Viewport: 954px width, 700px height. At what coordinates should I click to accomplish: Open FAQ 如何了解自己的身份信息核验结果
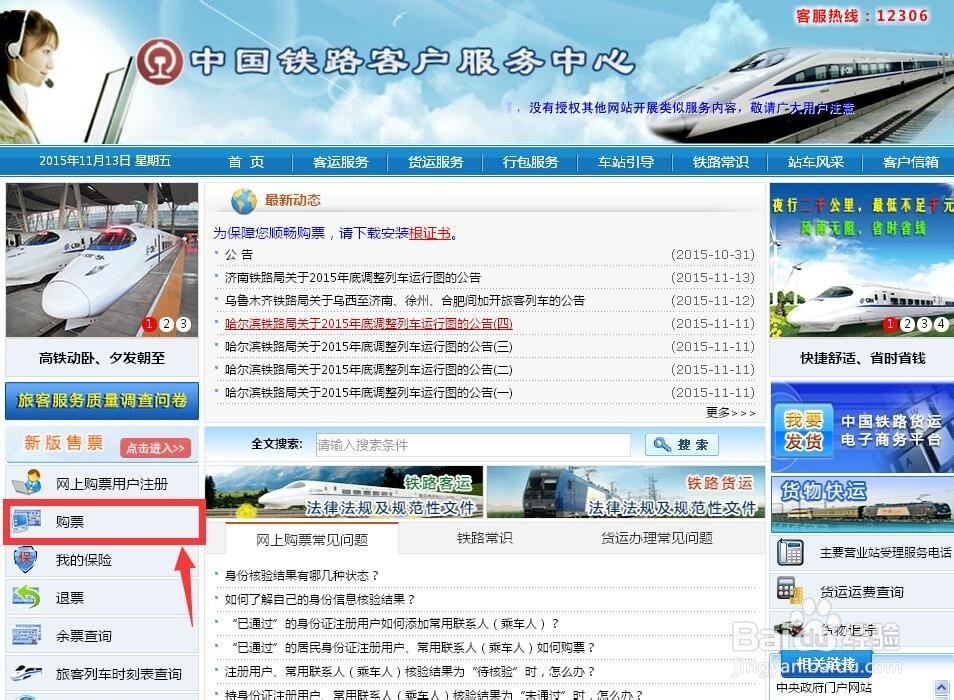pos(320,600)
